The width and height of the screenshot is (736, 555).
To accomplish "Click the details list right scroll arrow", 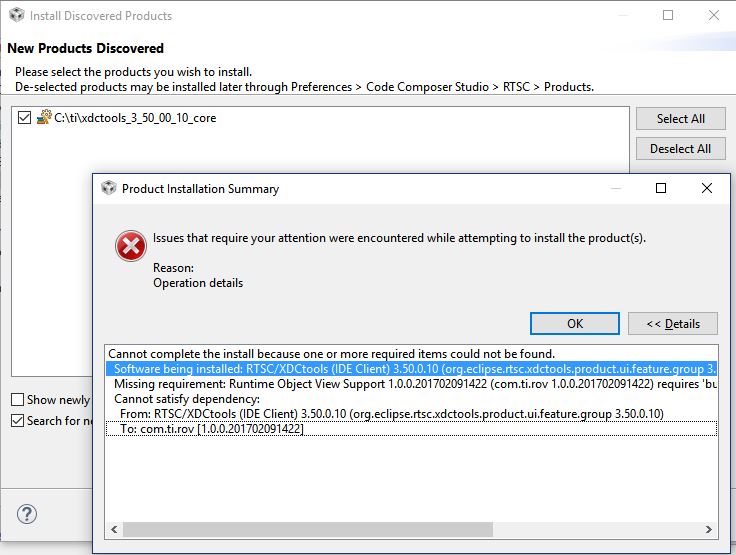I will pos(709,530).
